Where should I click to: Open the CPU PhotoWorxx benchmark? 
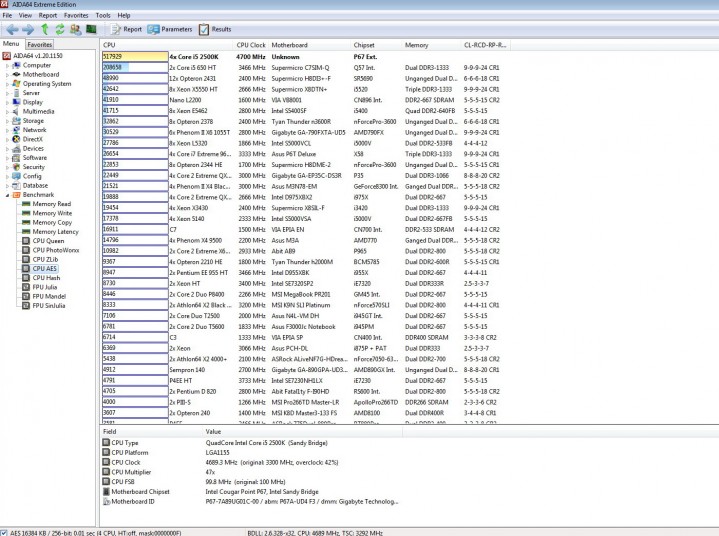click(50, 250)
